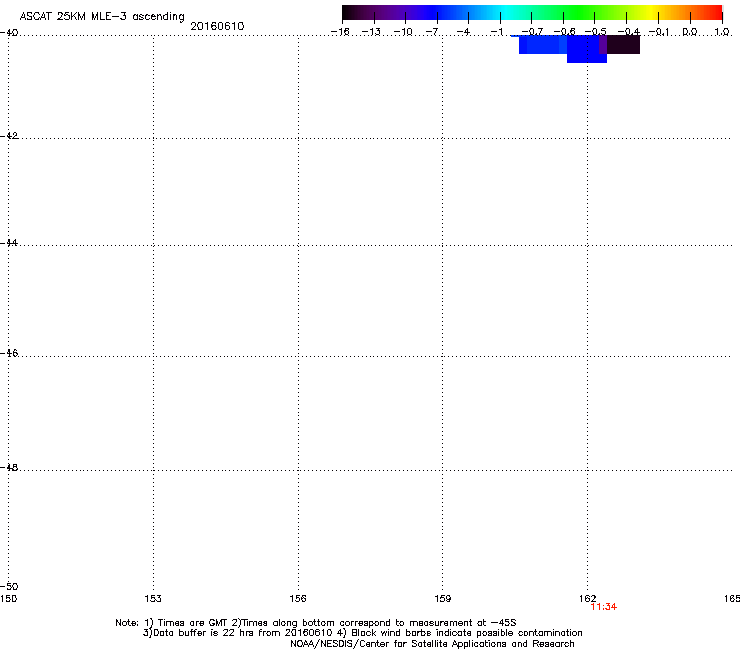Click the NOAA/NESDIS credit line
This screenshot has width=740, height=650.
pos(432,644)
